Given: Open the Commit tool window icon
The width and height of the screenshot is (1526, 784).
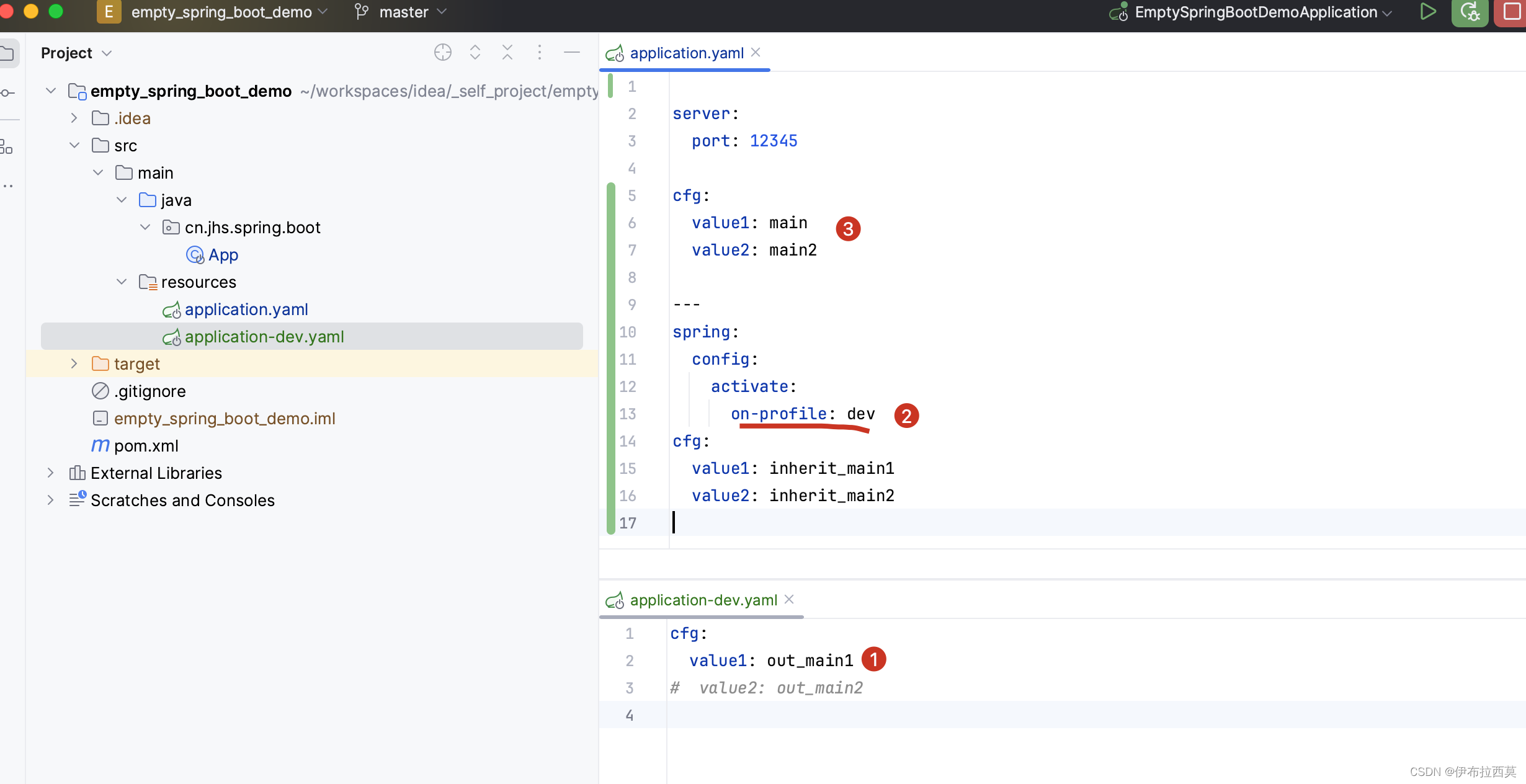Looking at the screenshot, I should (7, 93).
